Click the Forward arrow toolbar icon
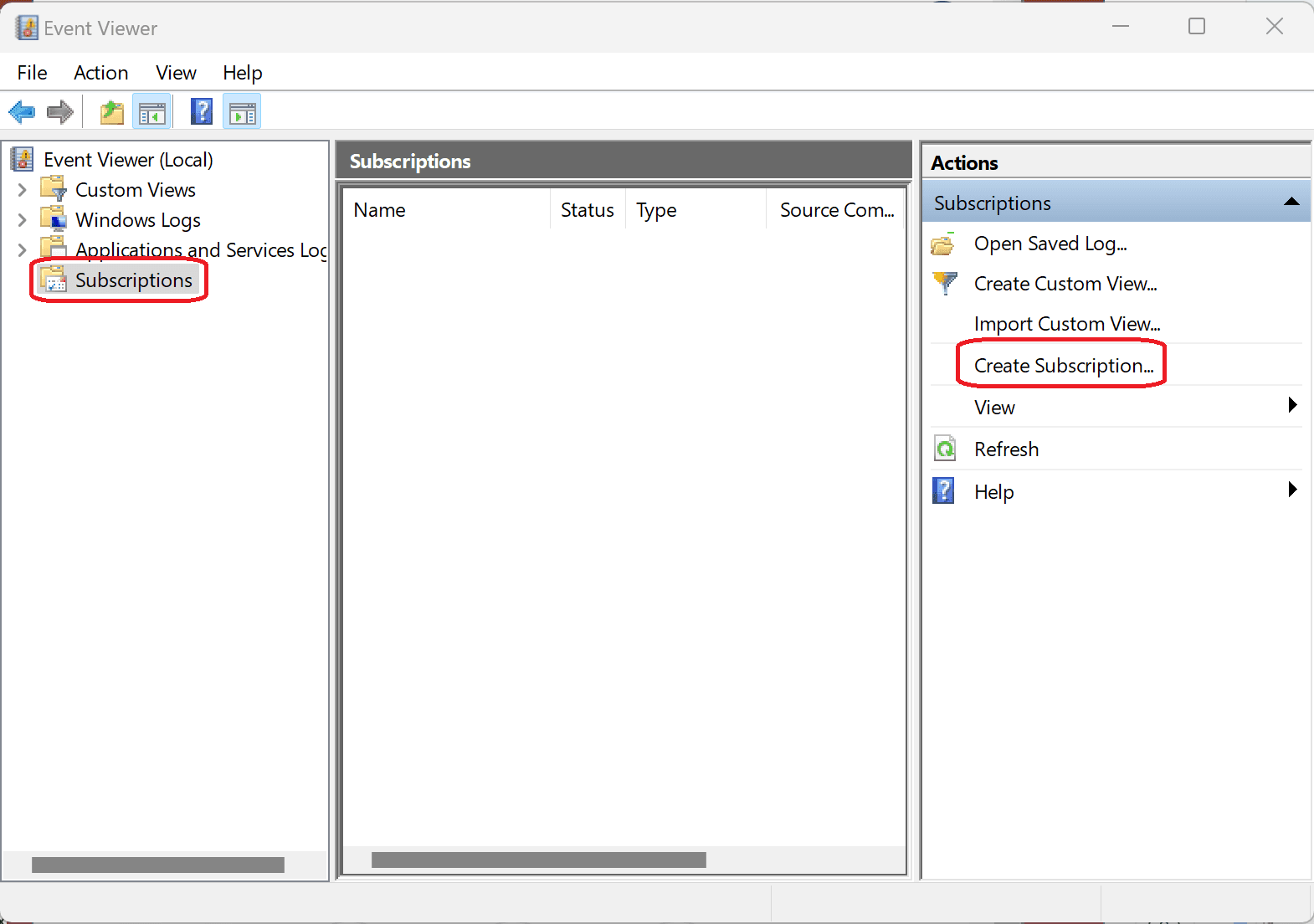 tap(59, 111)
